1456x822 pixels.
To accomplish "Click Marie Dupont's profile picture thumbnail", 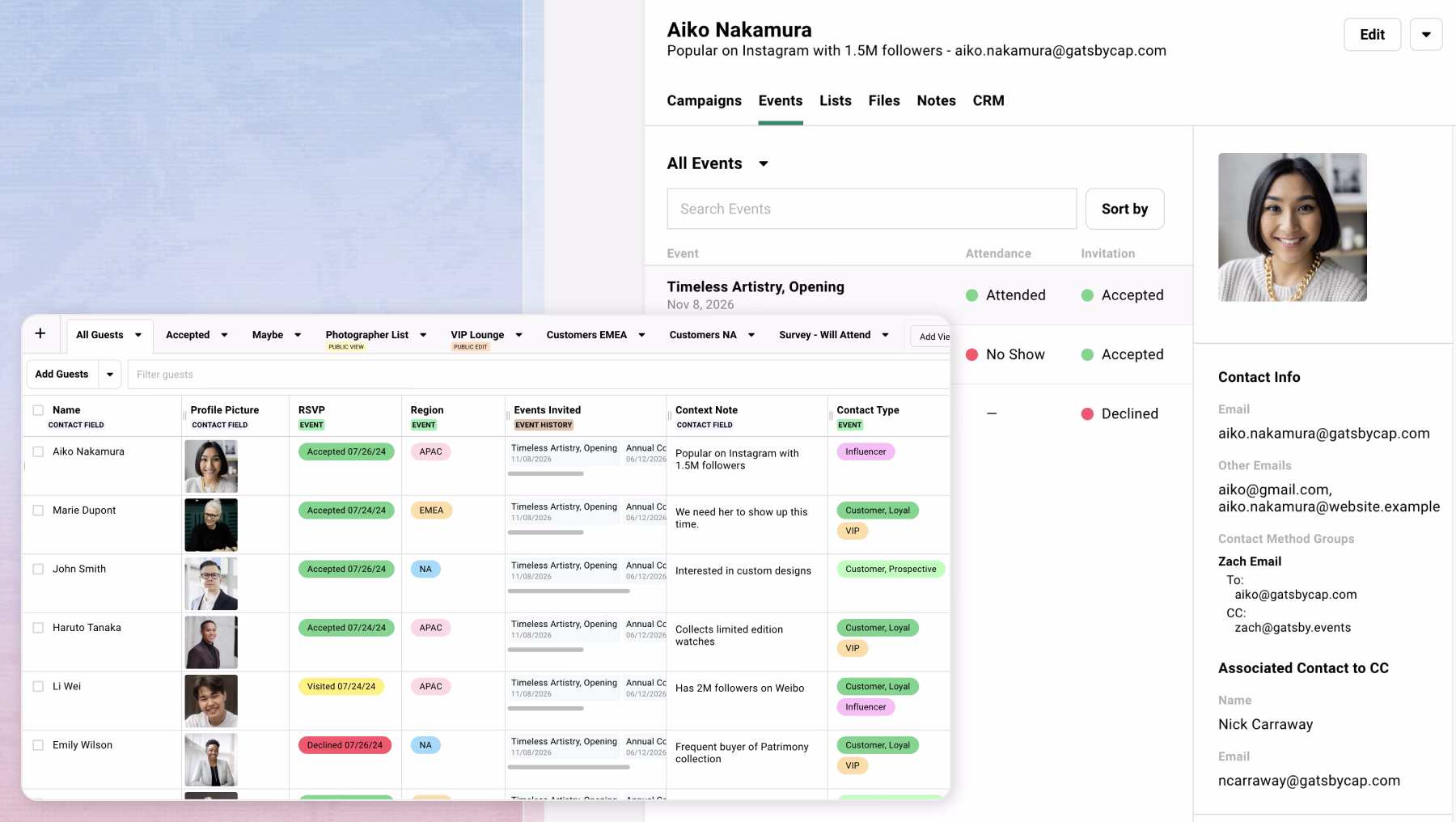I will pos(211,524).
